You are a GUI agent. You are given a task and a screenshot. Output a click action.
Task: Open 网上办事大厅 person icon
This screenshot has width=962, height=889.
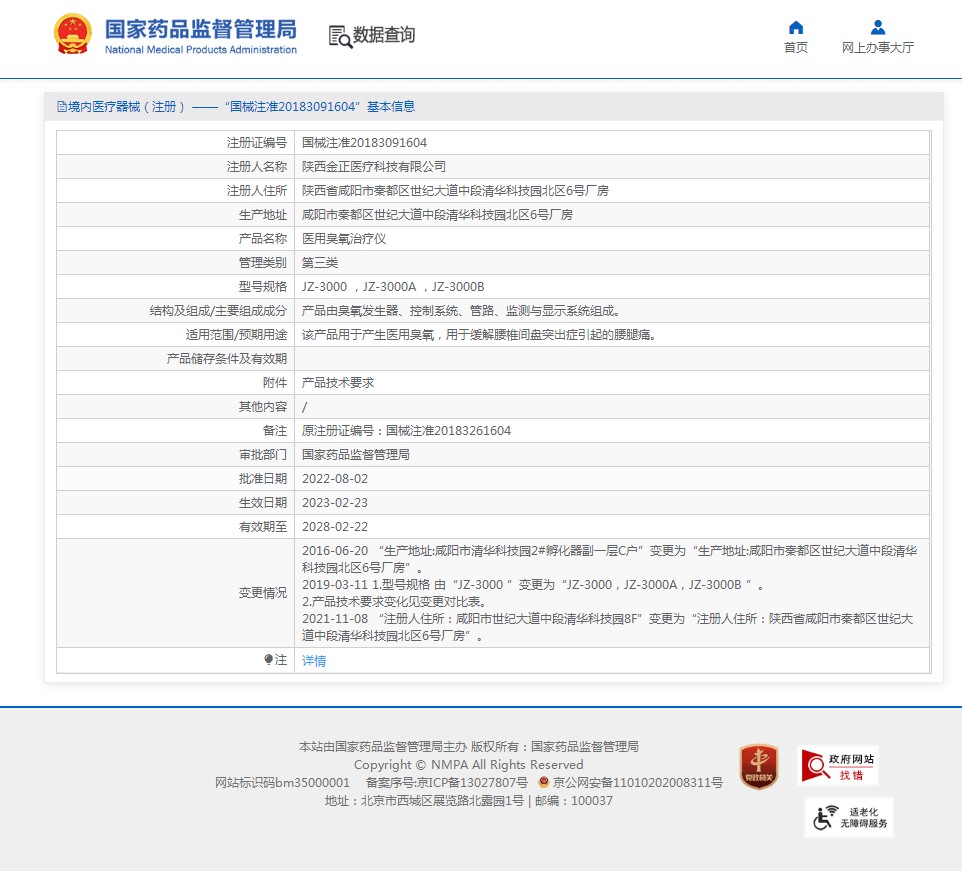click(878, 28)
